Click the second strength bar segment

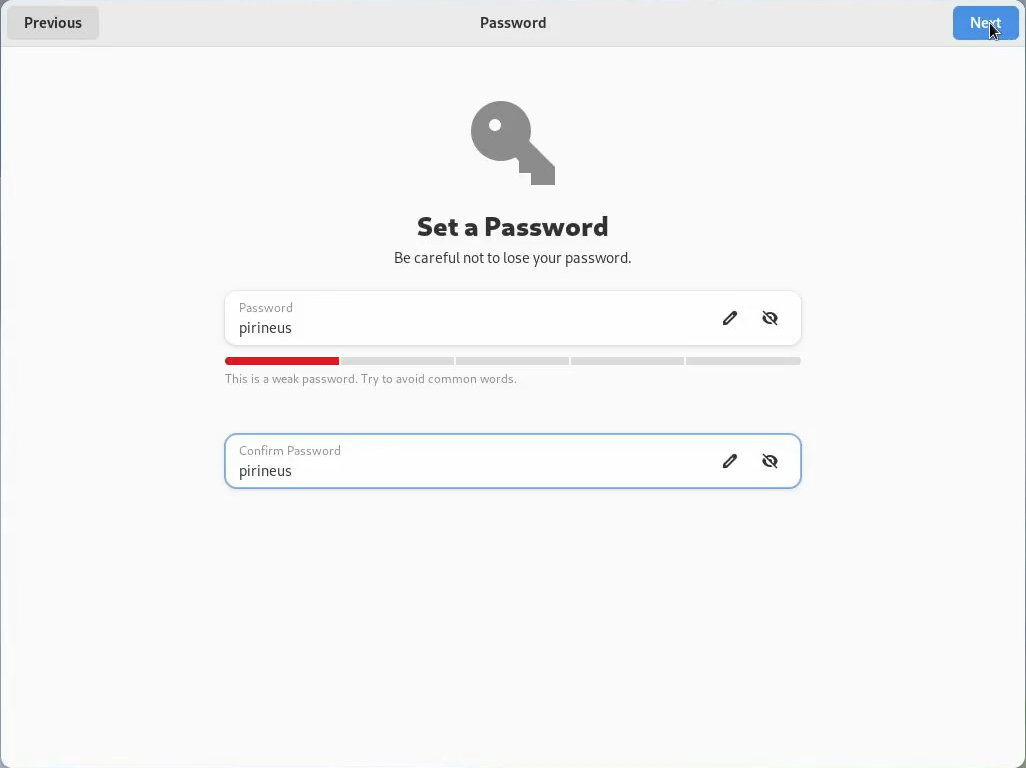(x=397, y=361)
